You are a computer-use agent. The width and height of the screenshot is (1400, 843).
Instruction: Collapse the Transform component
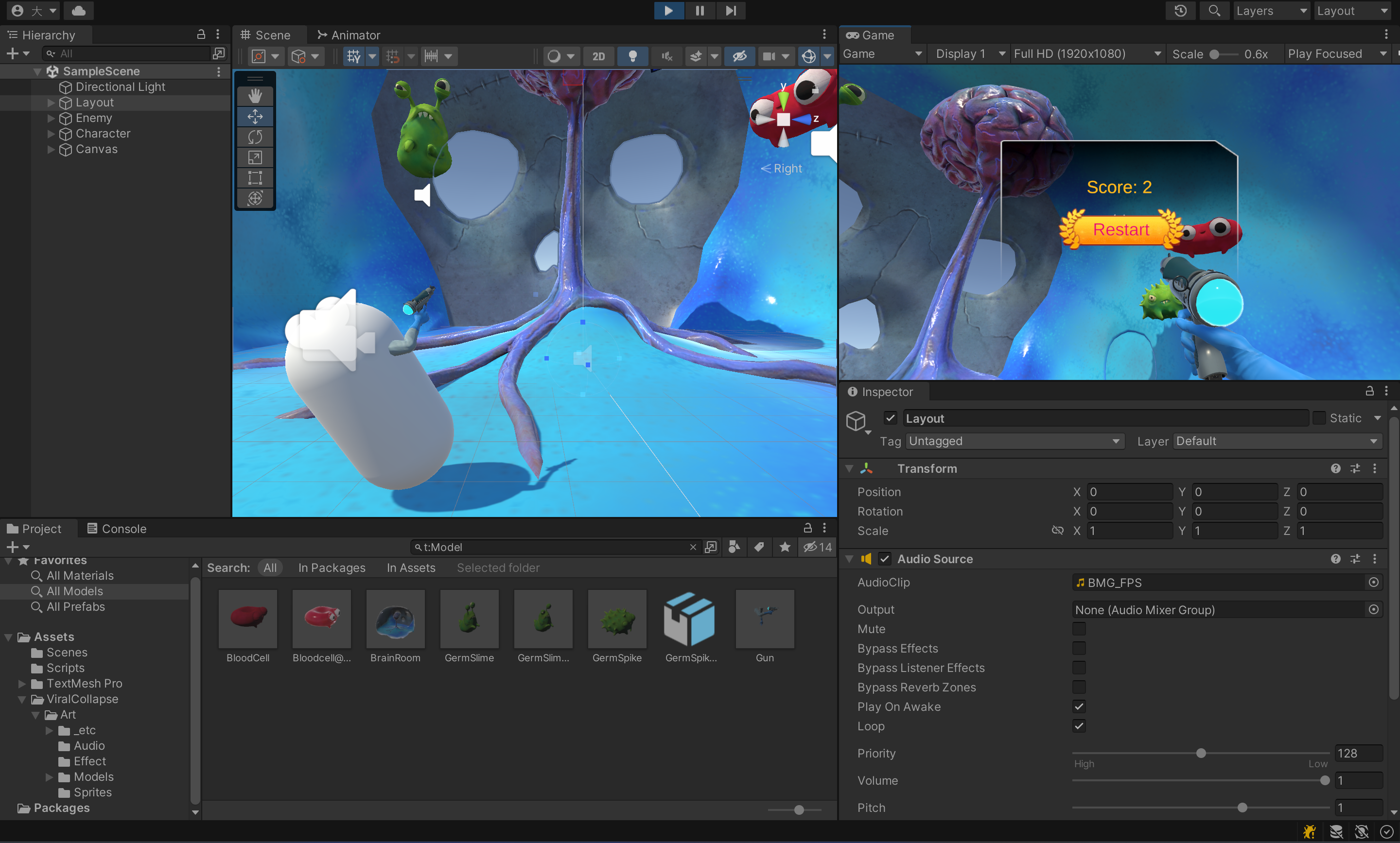click(849, 468)
